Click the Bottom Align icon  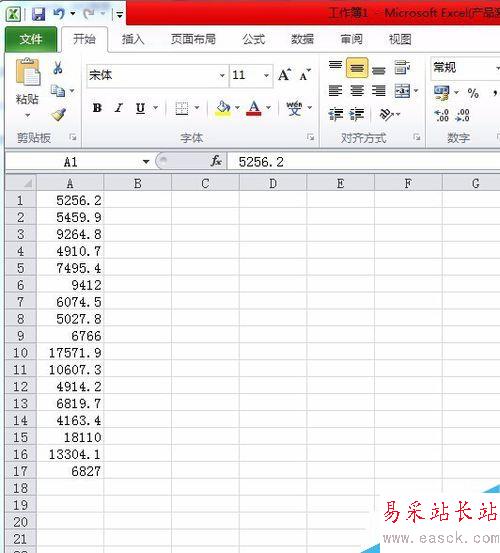pos(378,69)
